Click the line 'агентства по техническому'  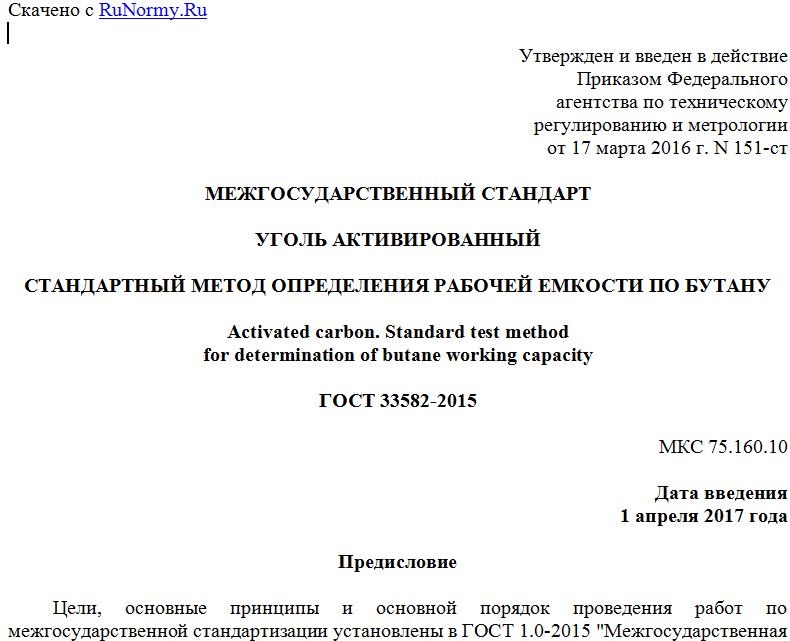[672, 102]
